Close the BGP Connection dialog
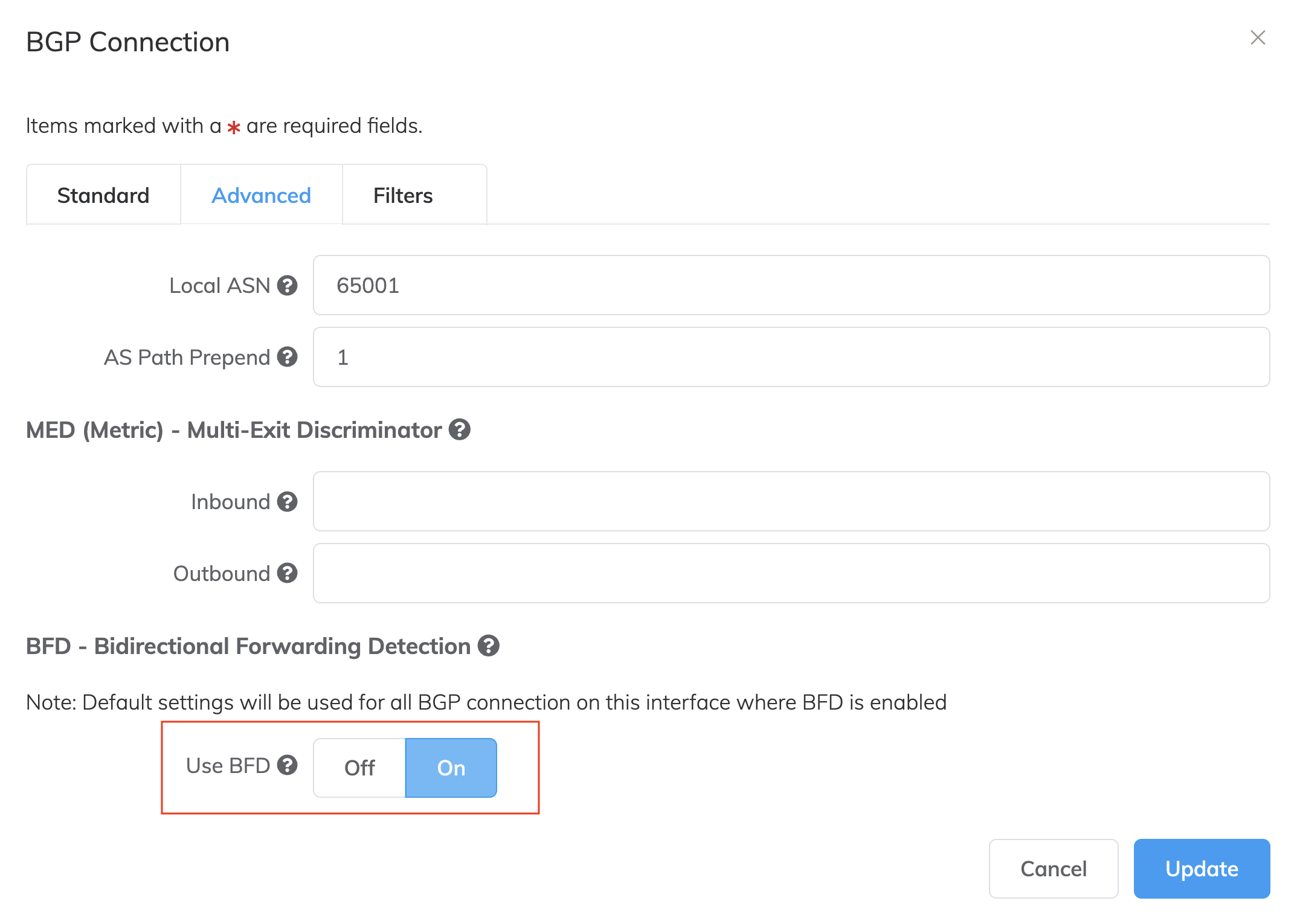Image resolution: width=1297 pixels, height=924 pixels. pos(1258,38)
